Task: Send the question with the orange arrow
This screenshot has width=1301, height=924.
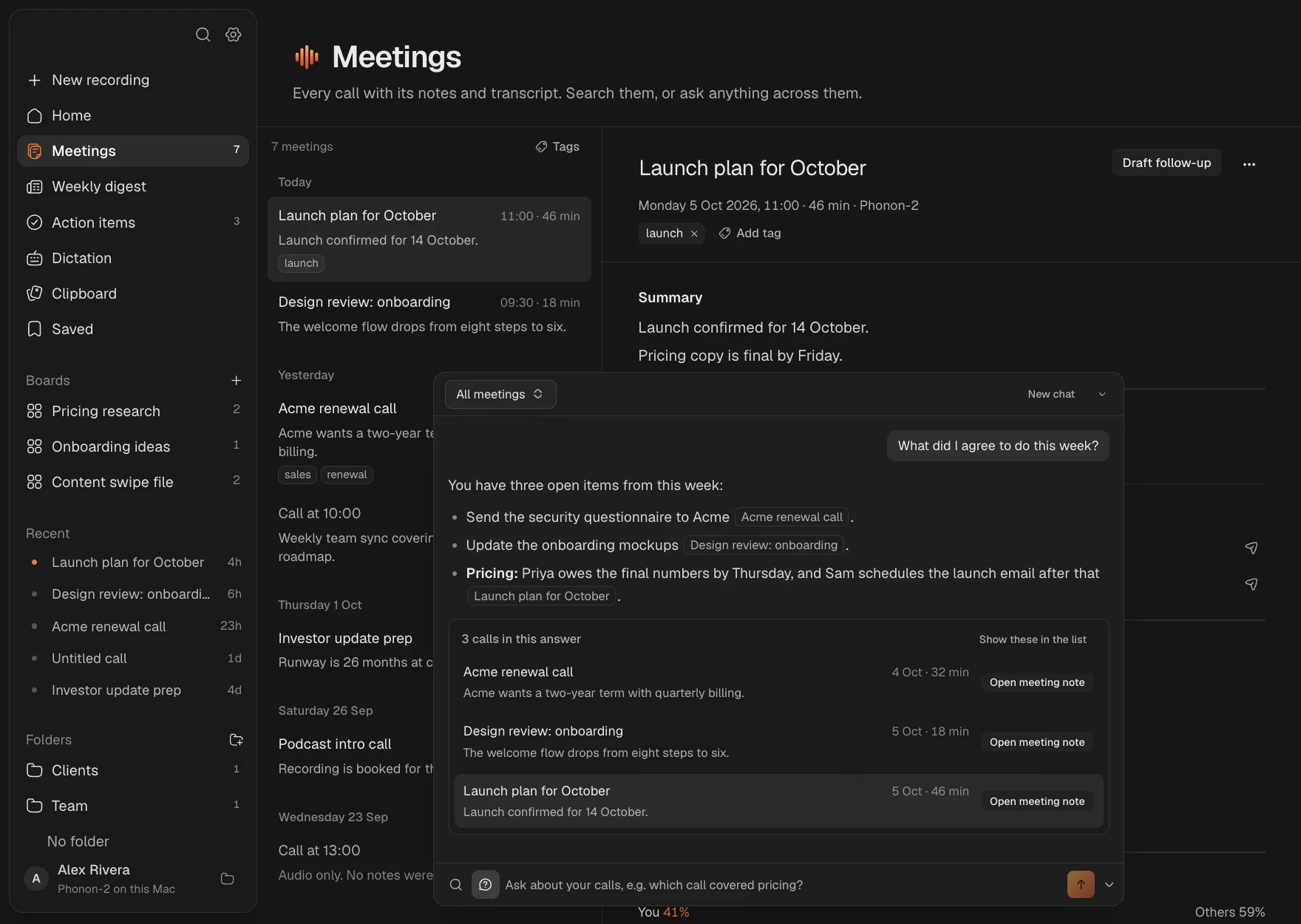Action: 1081,885
